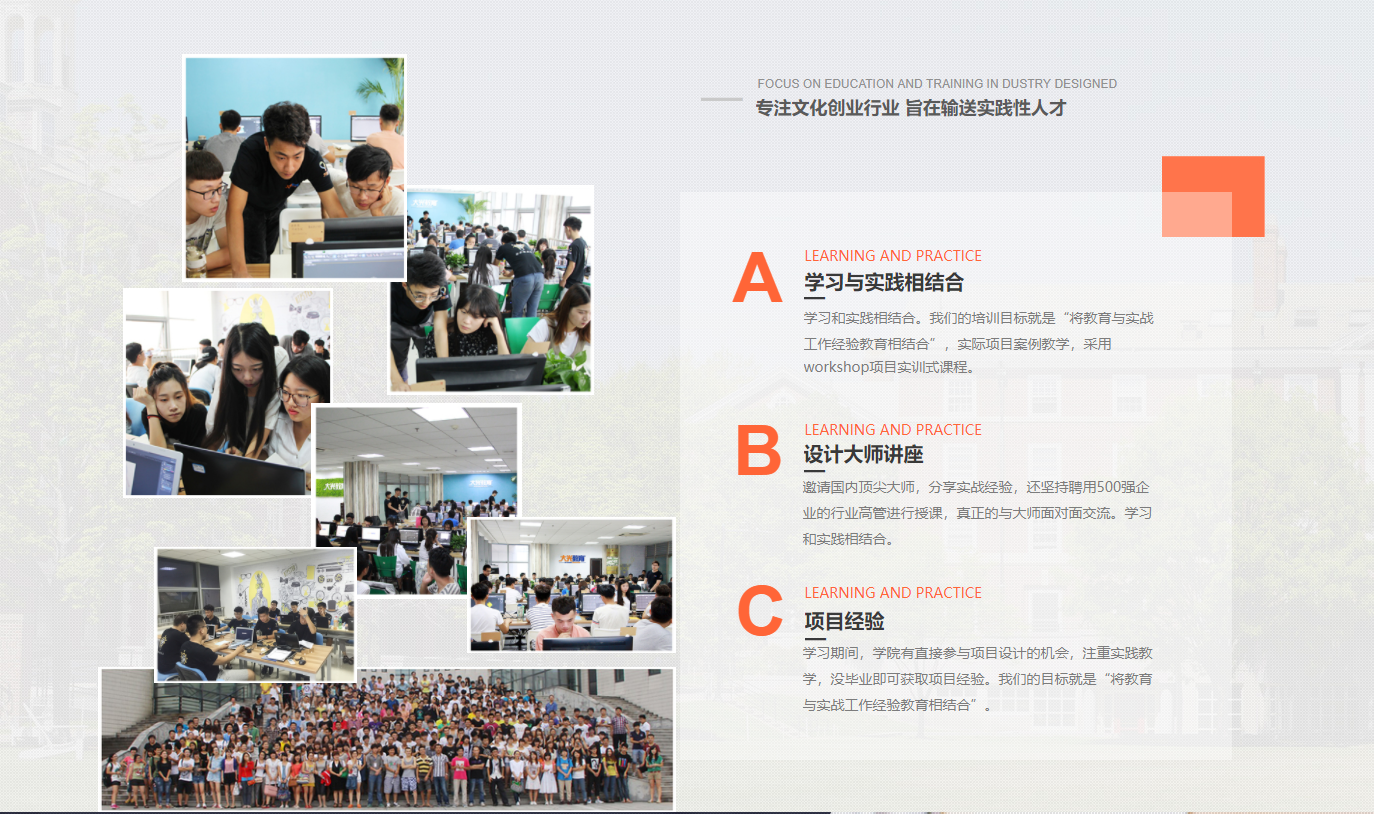Click LEARNING AND PRACTICE above 项目经验

pyautogui.click(x=893, y=593)
